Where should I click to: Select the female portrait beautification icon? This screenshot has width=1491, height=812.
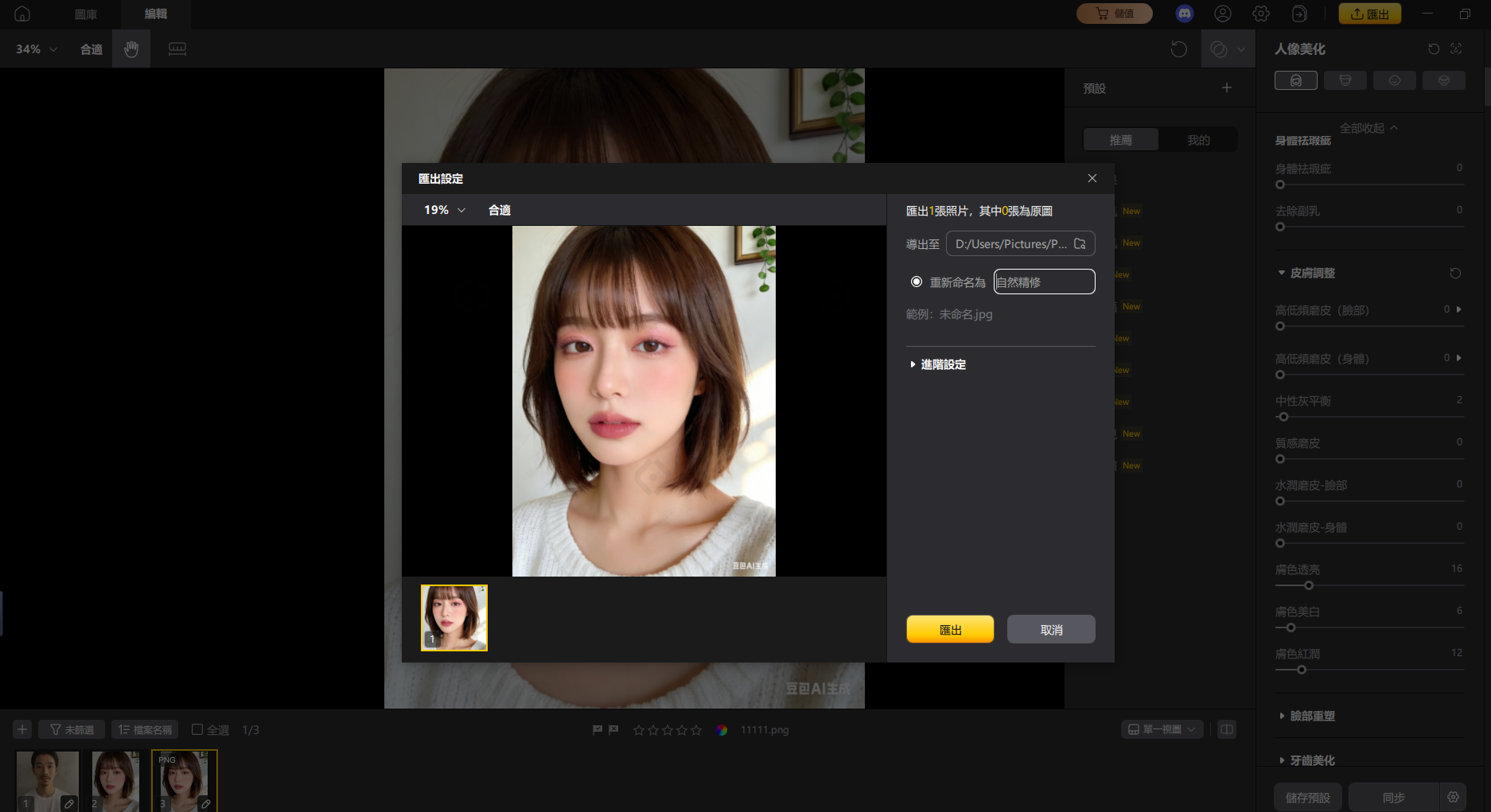(x=1295, y=80)
